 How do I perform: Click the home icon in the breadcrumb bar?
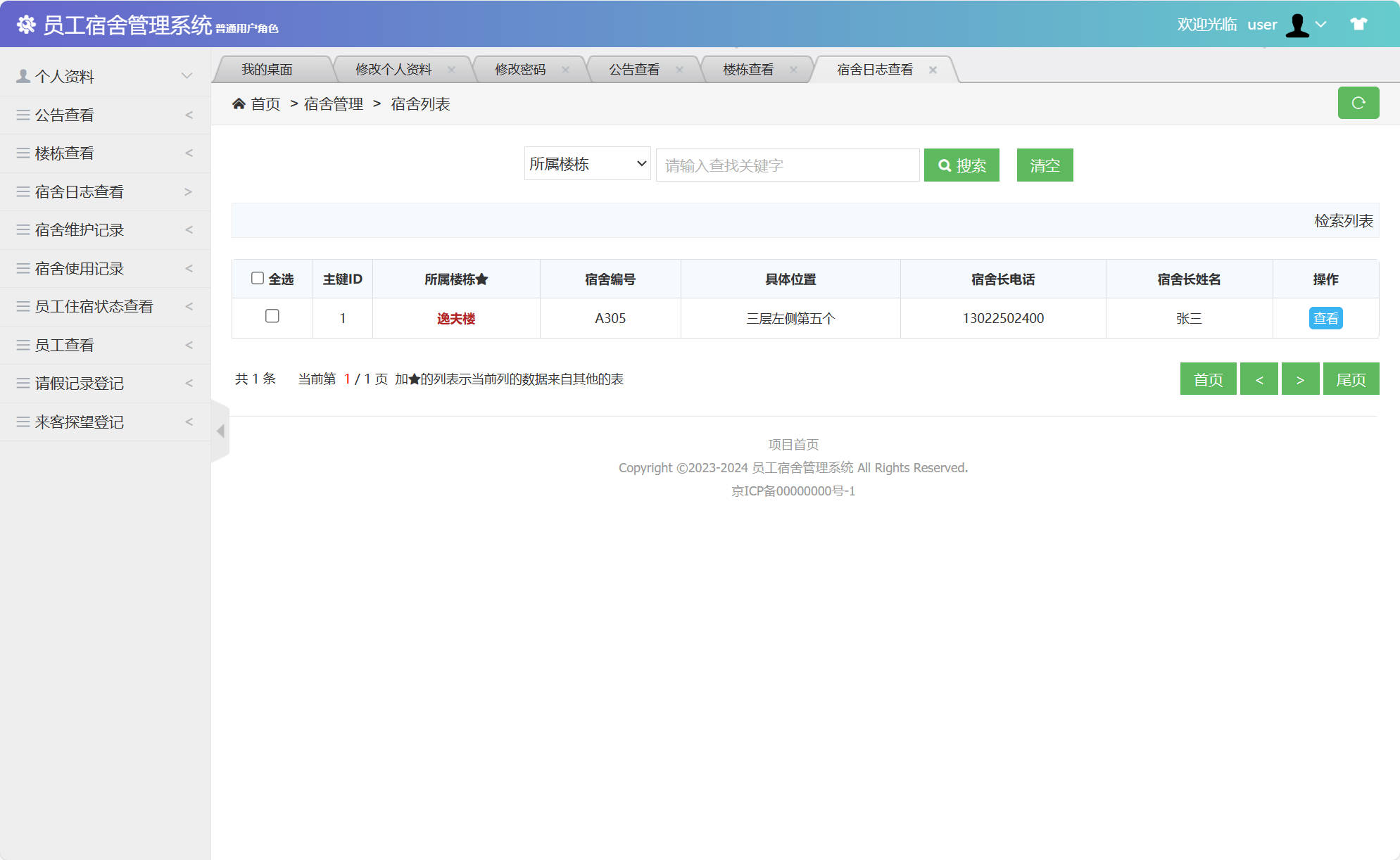[x=239, y=103]
